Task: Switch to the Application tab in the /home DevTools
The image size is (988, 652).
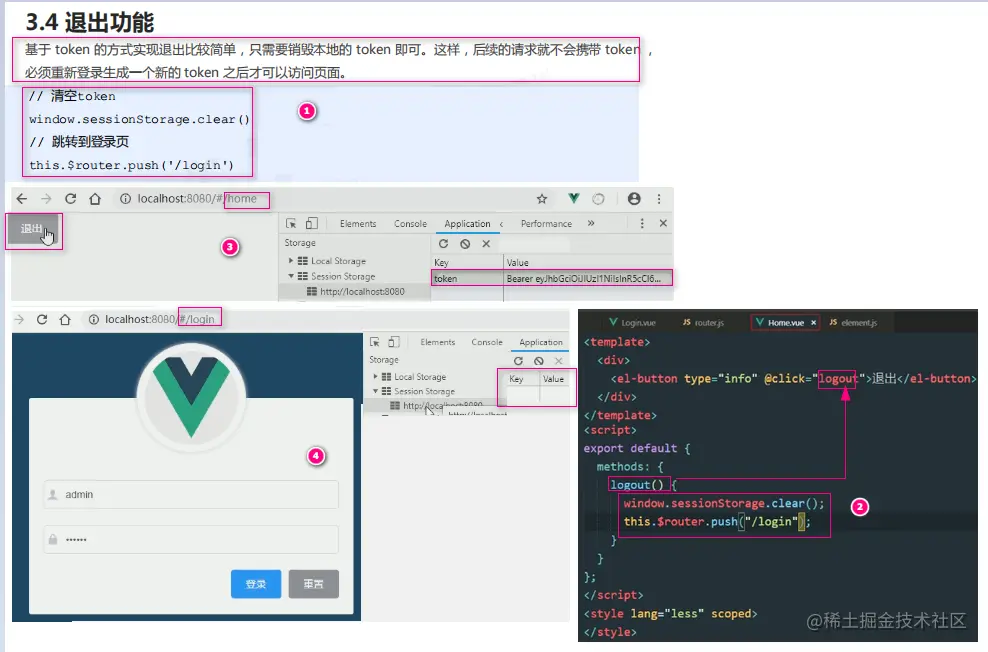Action: click(x=467, y=224)
